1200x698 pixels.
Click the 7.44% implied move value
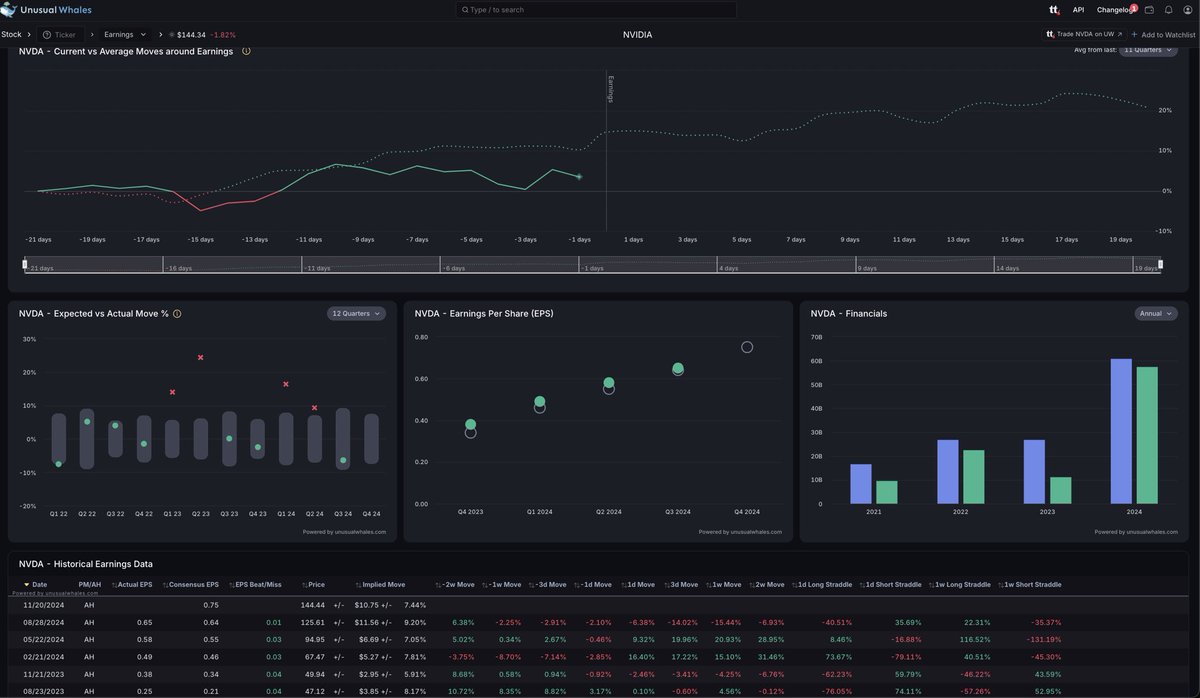click(415, 605)
